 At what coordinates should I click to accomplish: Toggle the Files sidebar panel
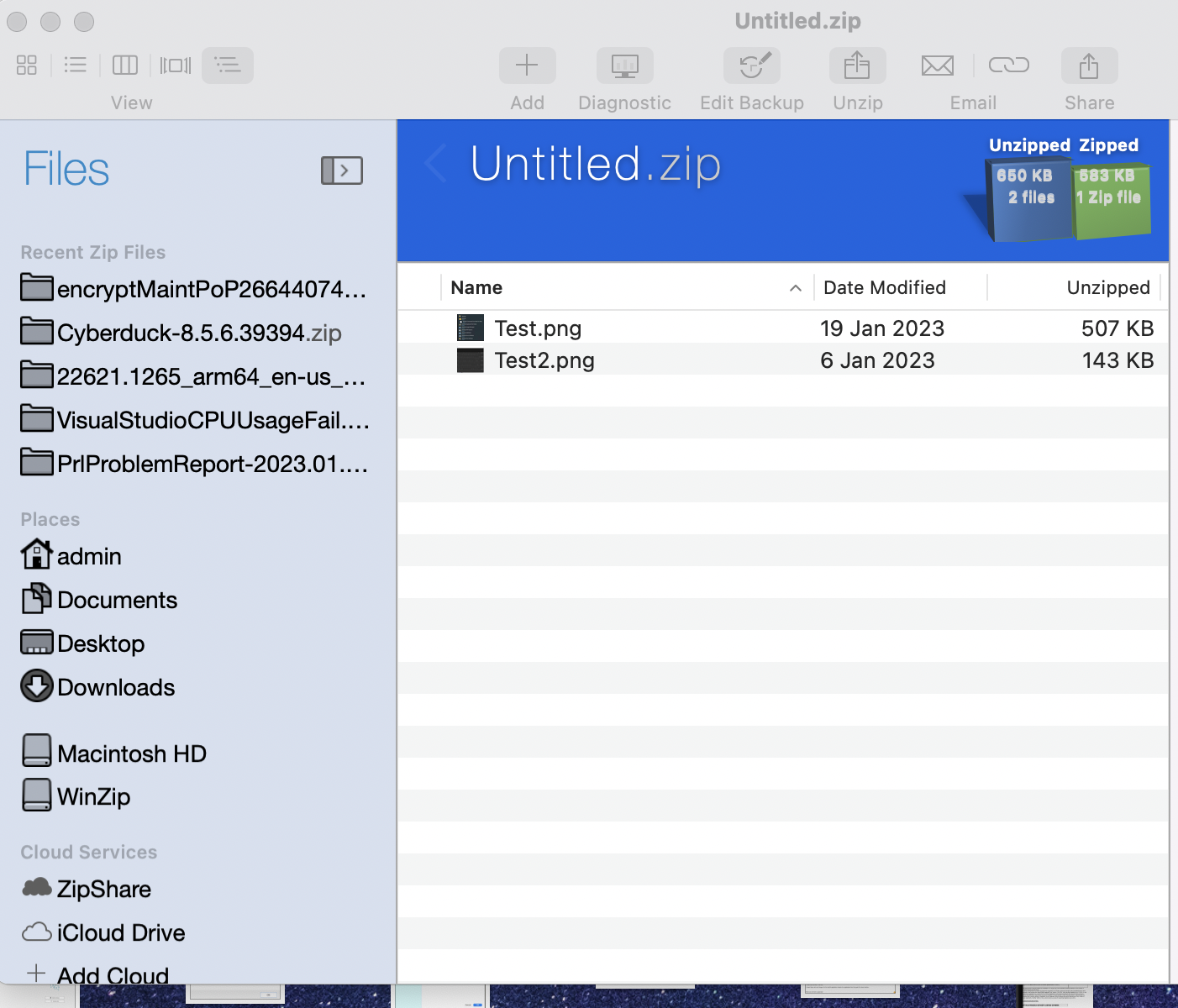342,171
